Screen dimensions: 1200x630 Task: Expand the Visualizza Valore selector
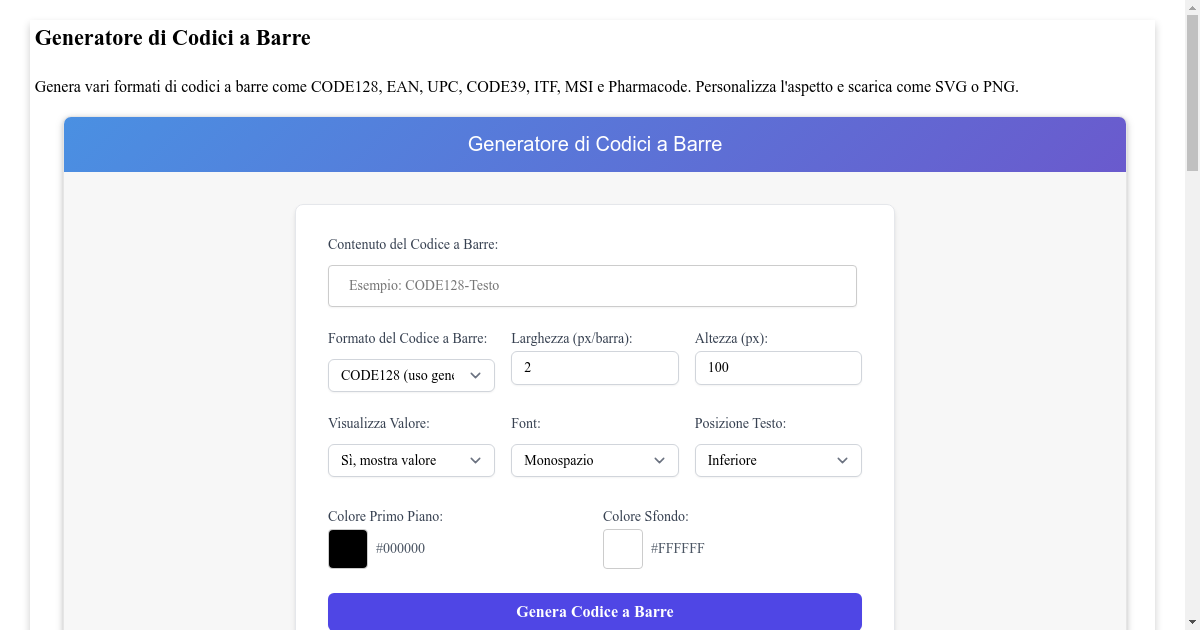click(x=411, y=460)
